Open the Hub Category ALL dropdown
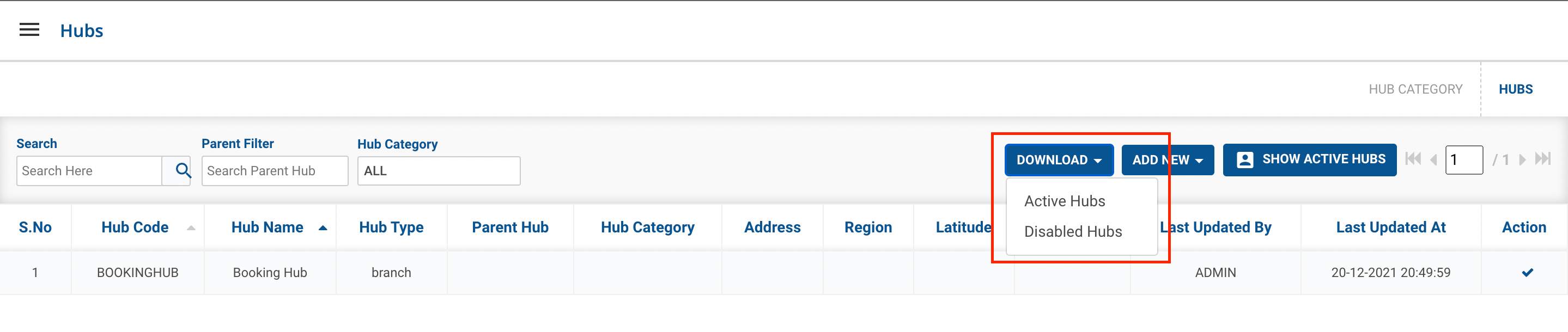Image resolution: width=1568 pixels, height=332 pixels. pyautogui.click(x=438, y=171)
